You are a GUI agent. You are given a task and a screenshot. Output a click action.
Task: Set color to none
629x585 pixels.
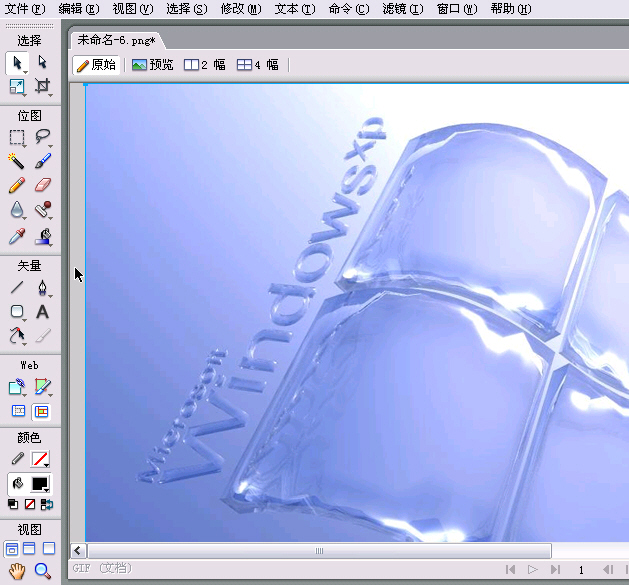click(30, 504)
